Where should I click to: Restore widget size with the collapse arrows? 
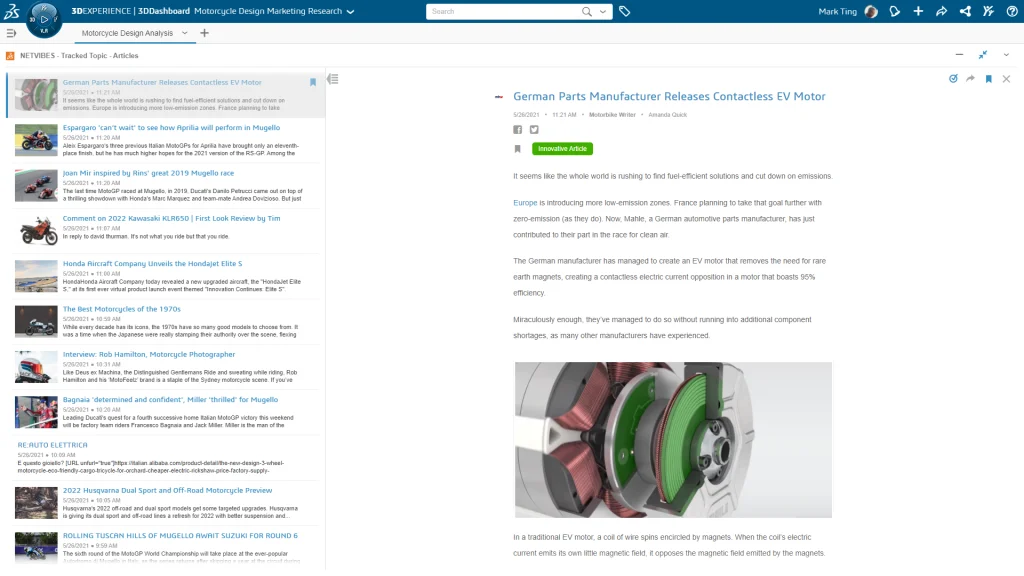click(983, 55)
